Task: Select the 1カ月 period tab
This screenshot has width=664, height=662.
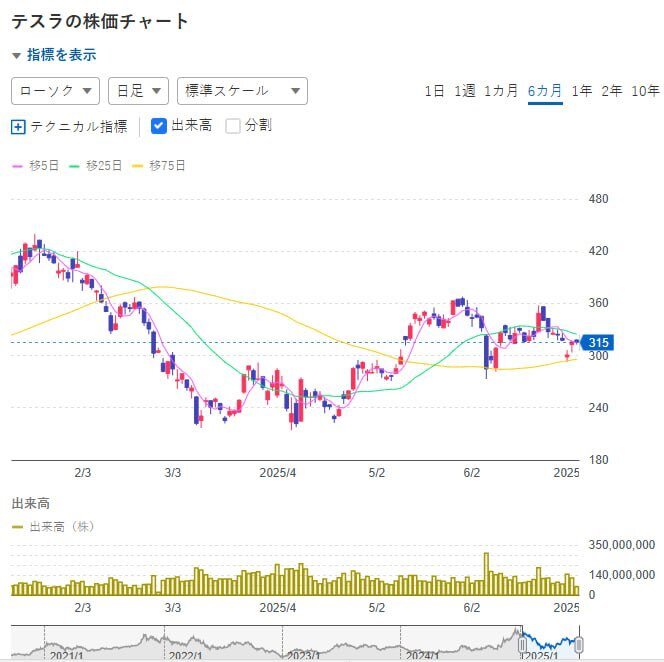Action: pos(500,91)
